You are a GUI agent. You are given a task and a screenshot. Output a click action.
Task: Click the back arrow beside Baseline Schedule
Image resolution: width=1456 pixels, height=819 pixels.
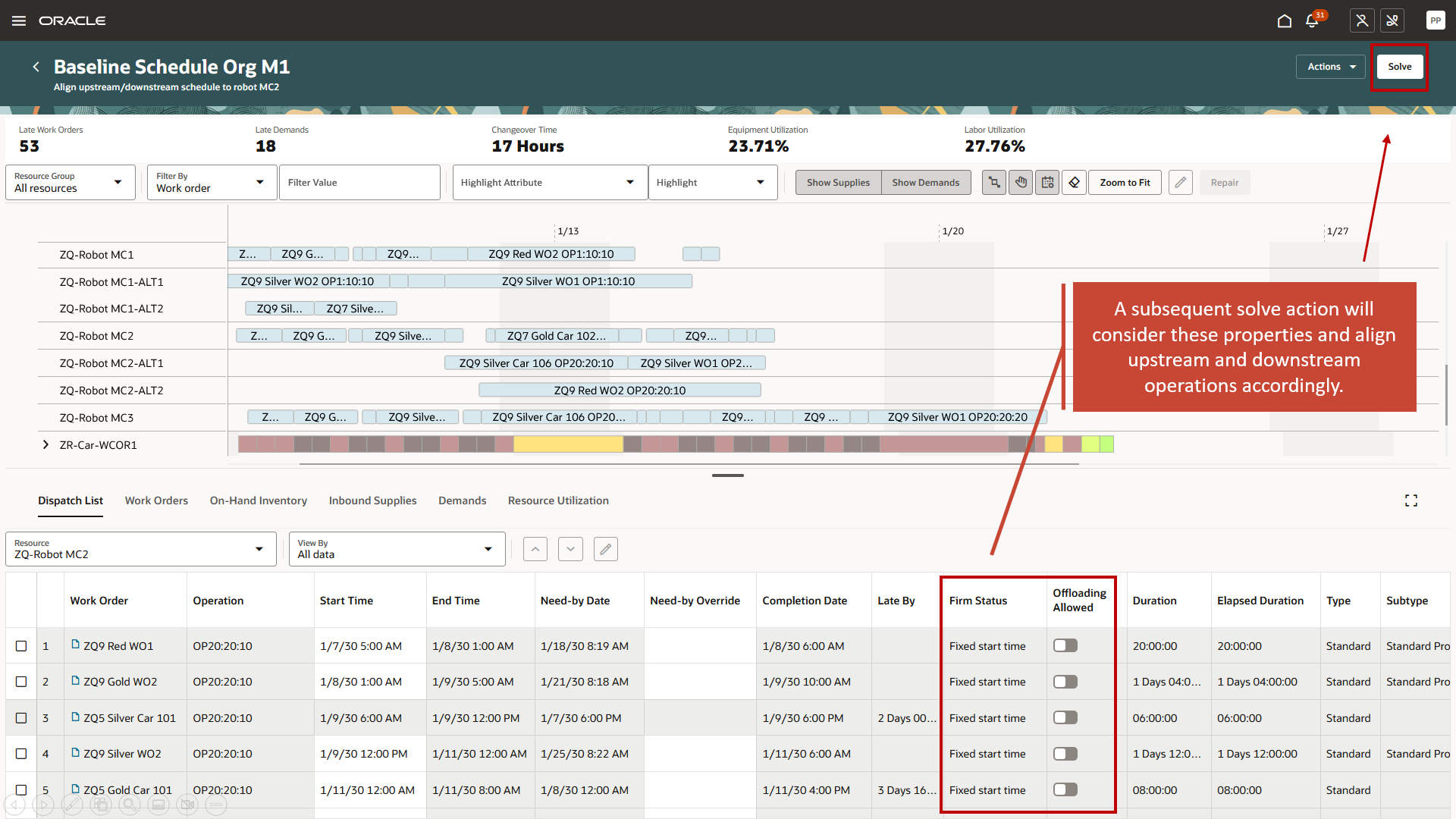(36, 67)
